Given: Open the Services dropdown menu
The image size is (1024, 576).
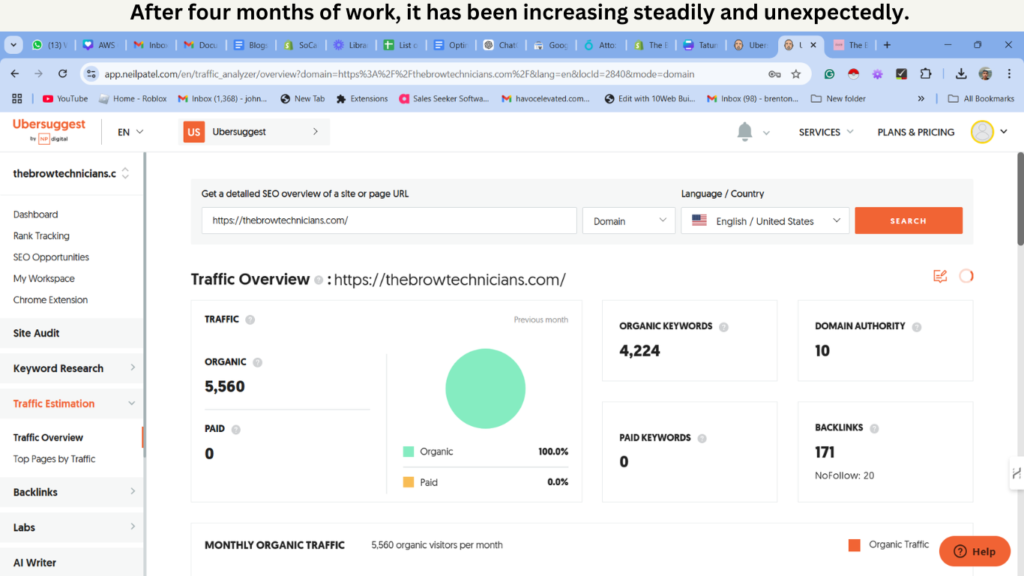Looking at the screenshot, I should 825,132.
